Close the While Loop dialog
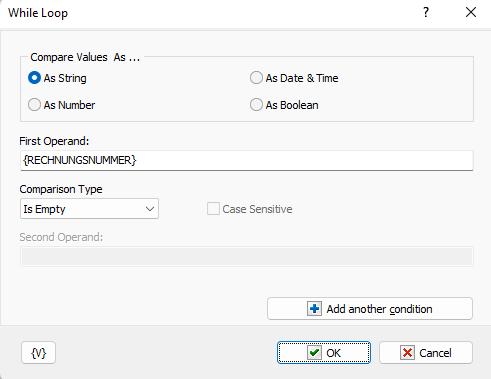Image resolution: width=491 pixels, height=379 pixels. 471,13
